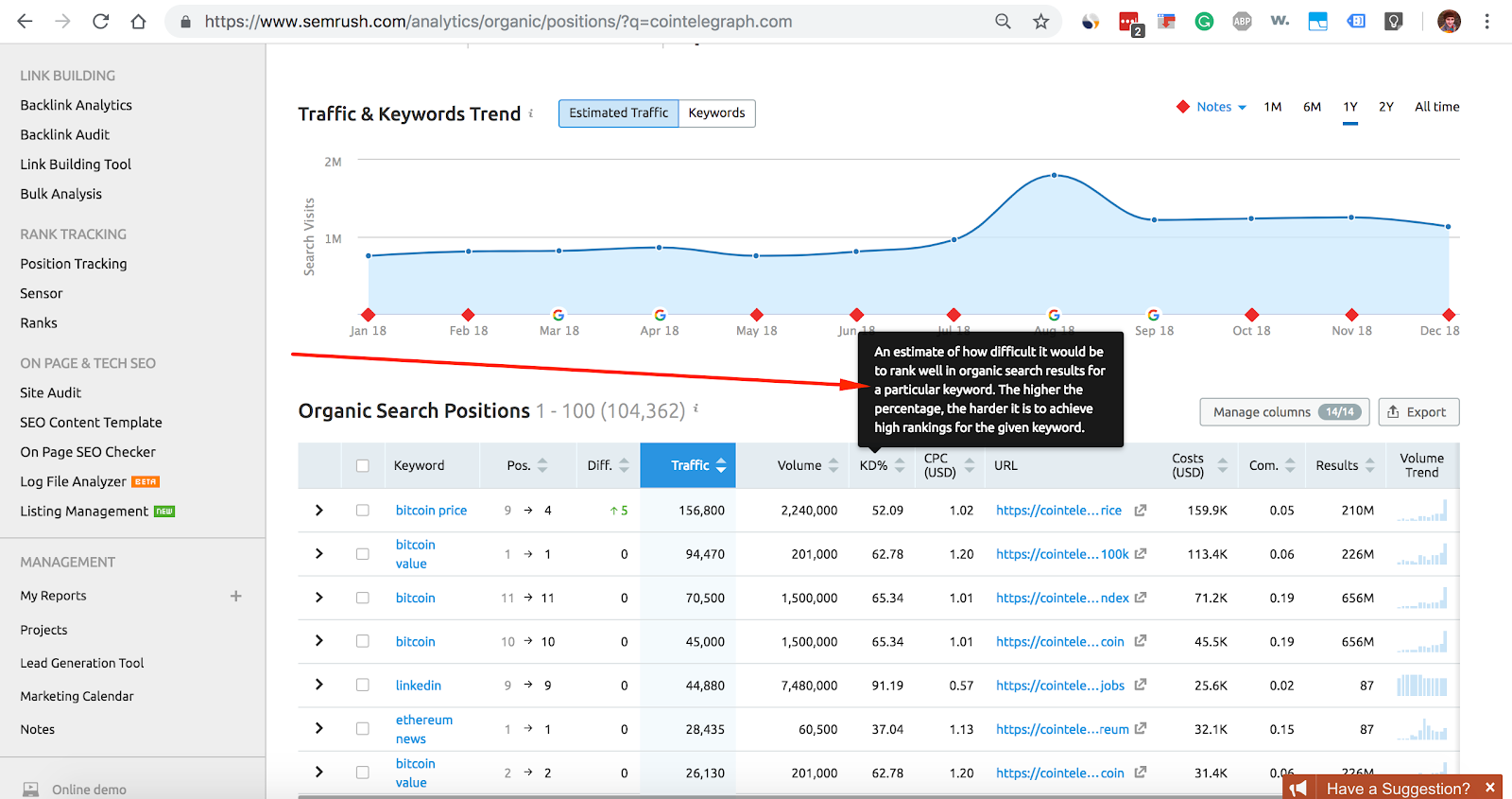This screenshot has width=1512, height=799.
Task: Switch chart to Estimated Traffic
Action: click(618, 113)
